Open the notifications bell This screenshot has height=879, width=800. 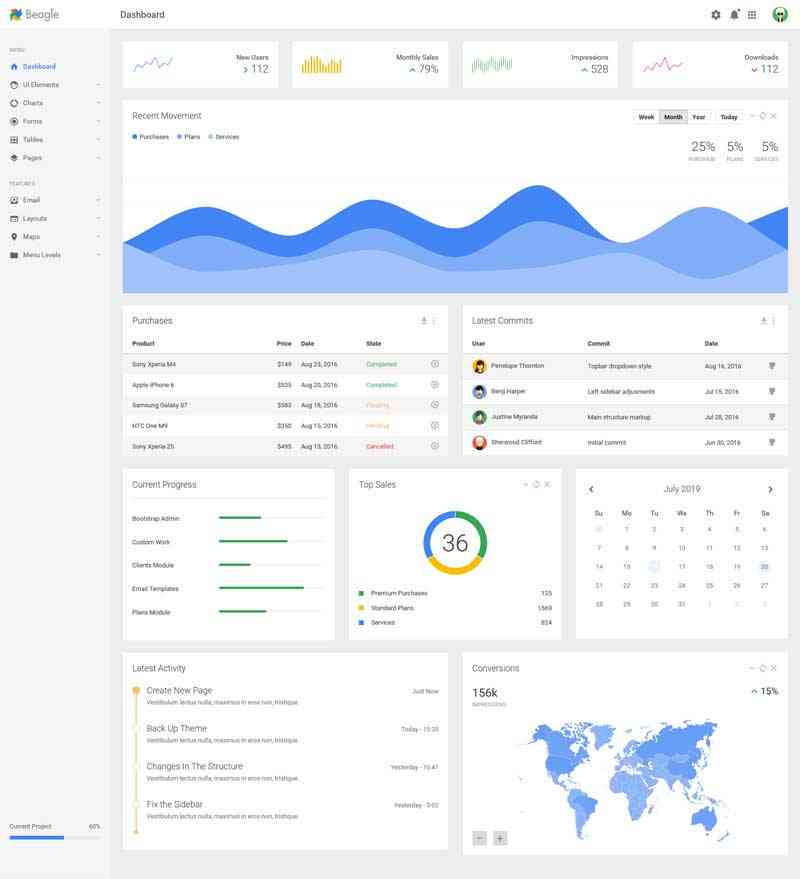point(735,15)
